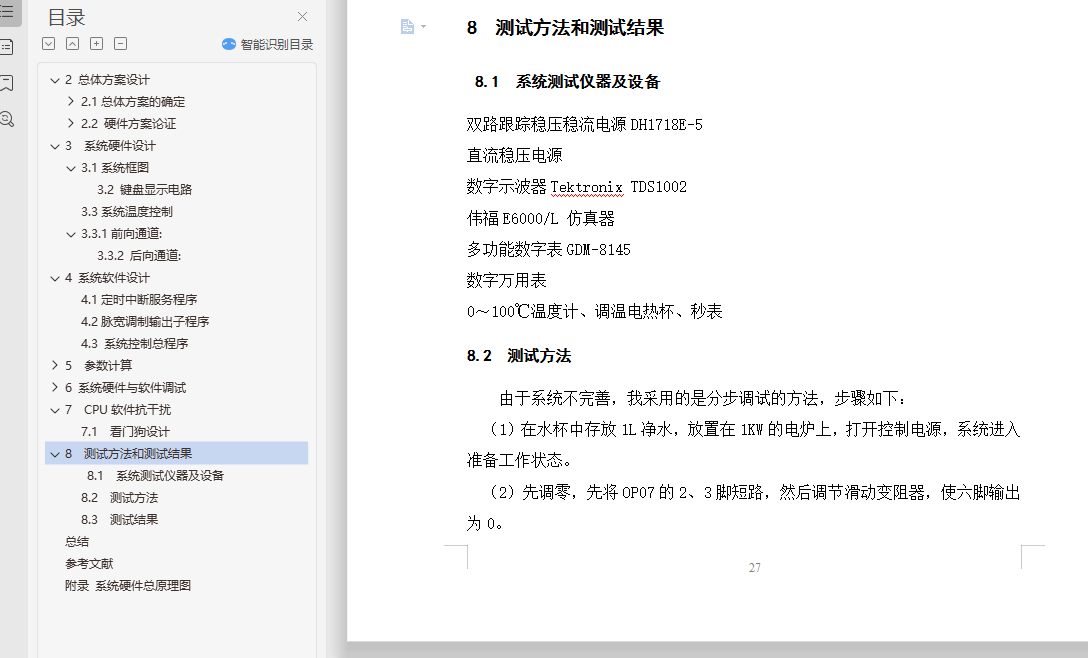The image size is (1088, 658).
Task: Expand the 2.1 总体方案的确定 chevron
Action: (71, 101)
